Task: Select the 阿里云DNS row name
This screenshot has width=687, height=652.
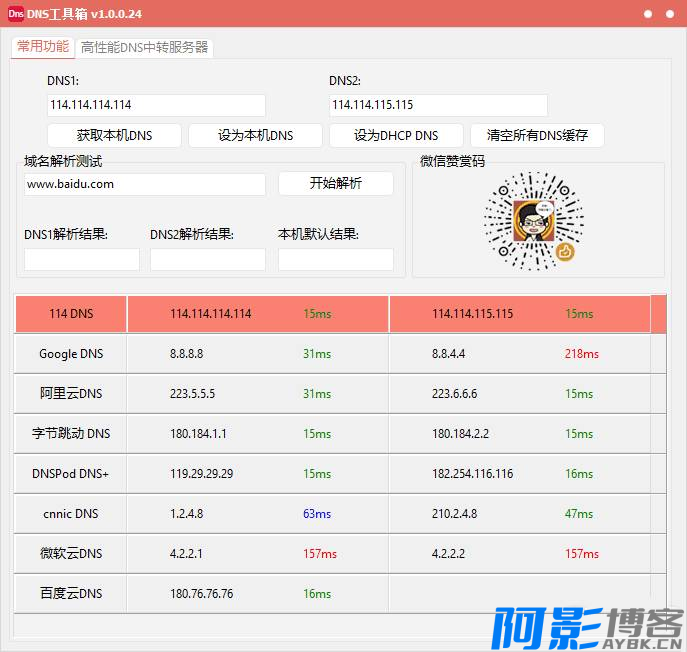Action: pos(71,393)
